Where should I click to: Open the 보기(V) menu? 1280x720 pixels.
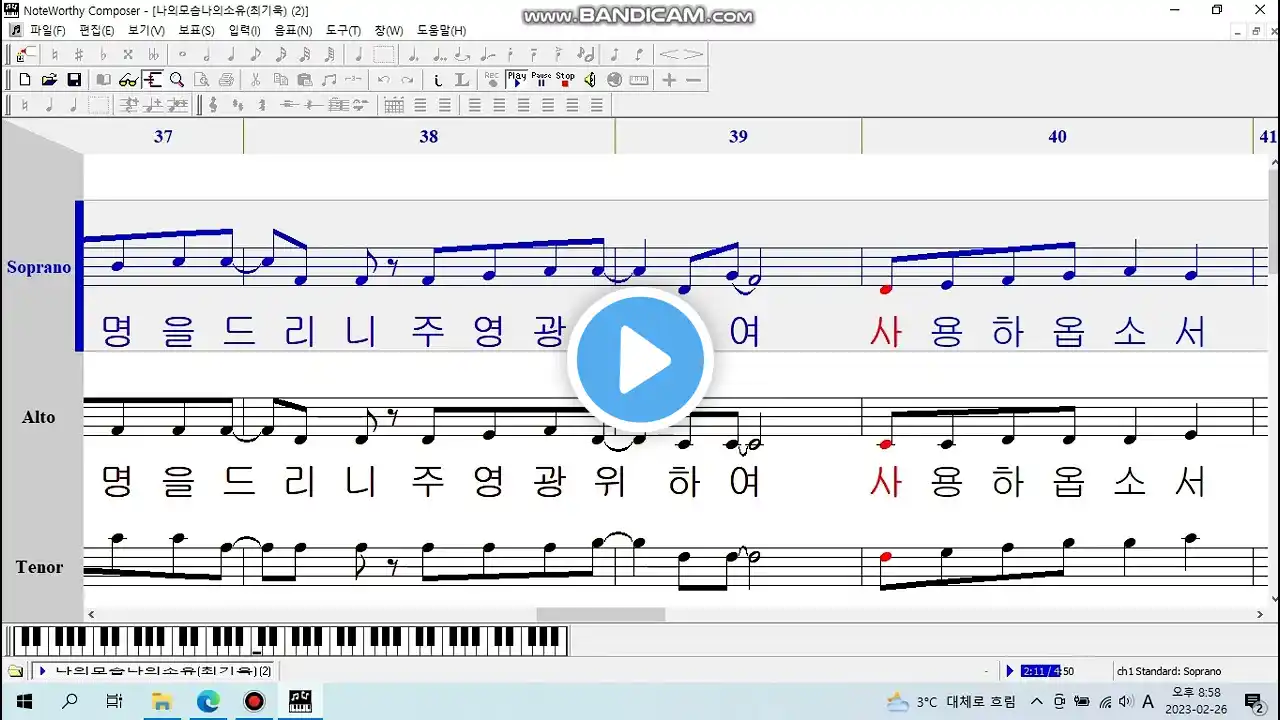[x=146, y=30]
